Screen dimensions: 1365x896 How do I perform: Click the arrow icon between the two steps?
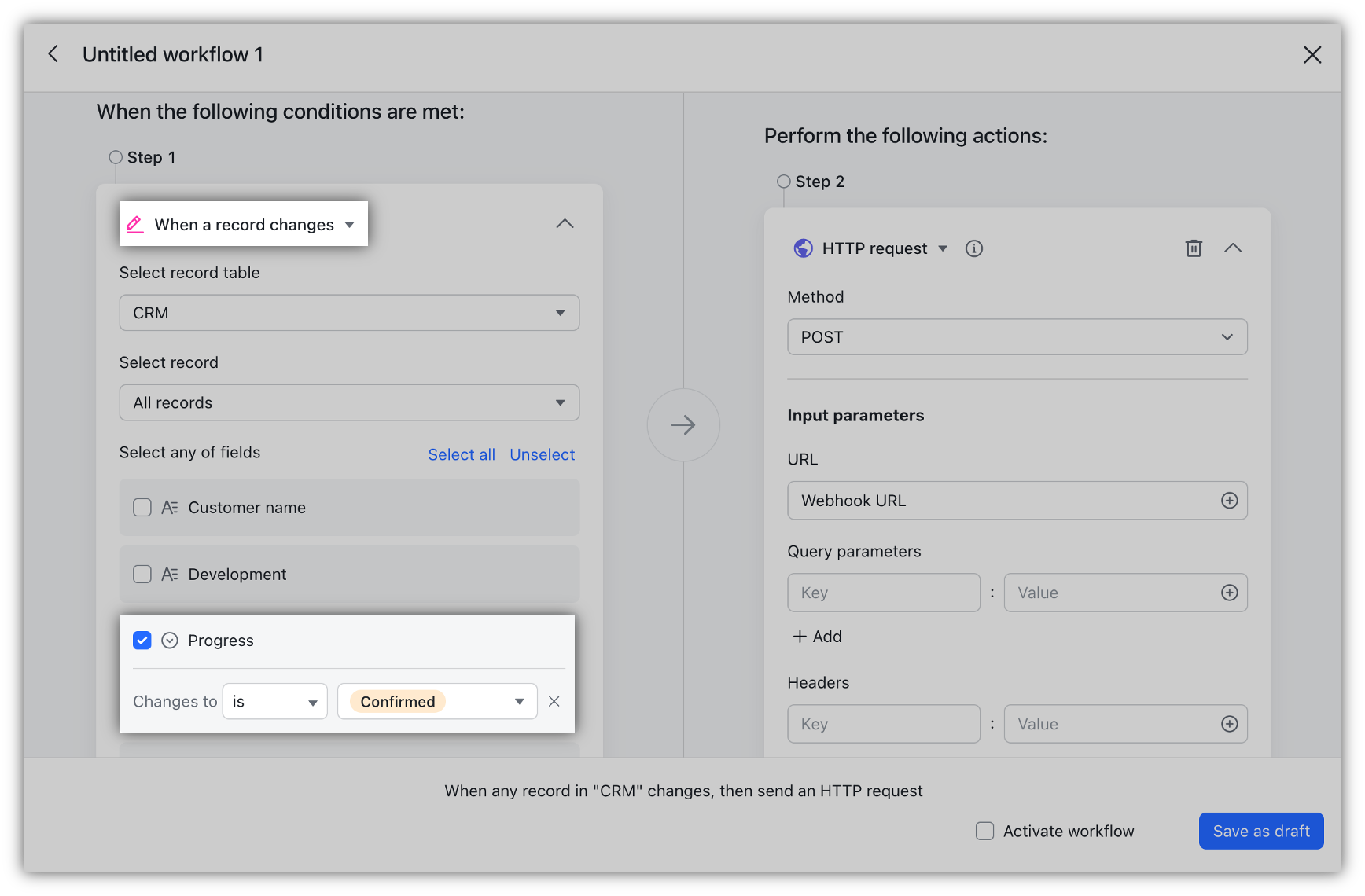[x=682, y=424]
